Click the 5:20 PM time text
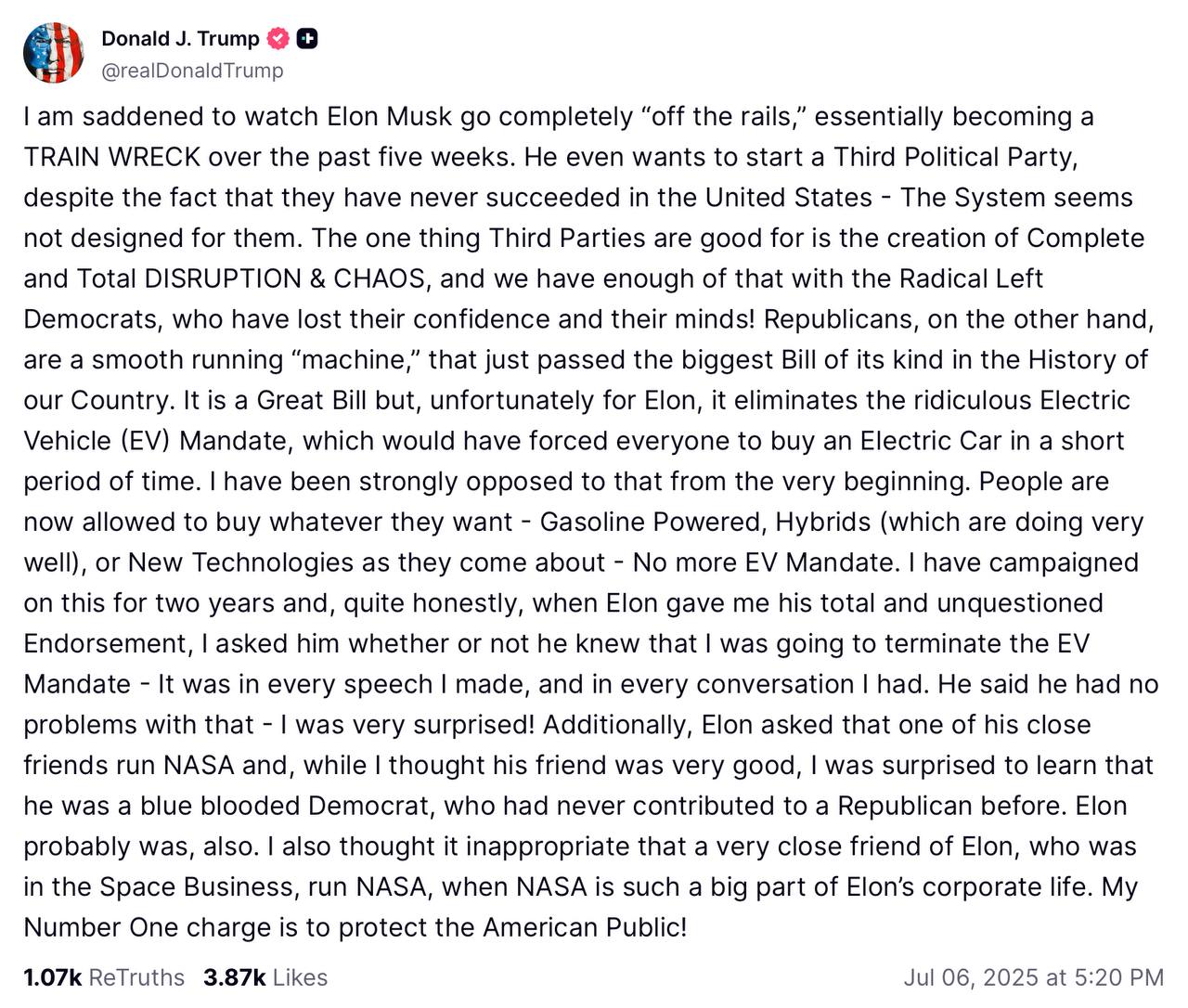This screenshot has width=1188, height=1008. tap(1118, 977)
